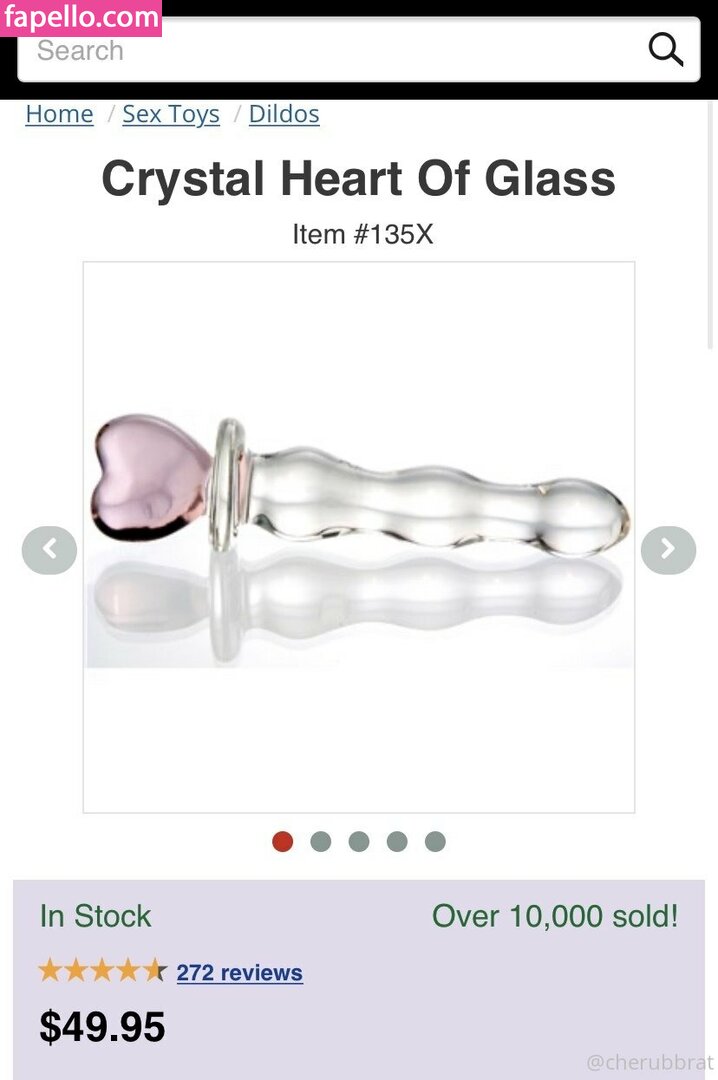718x1080 pixels.
Task: Click the magnifying glass search icon
Action: 666,50
